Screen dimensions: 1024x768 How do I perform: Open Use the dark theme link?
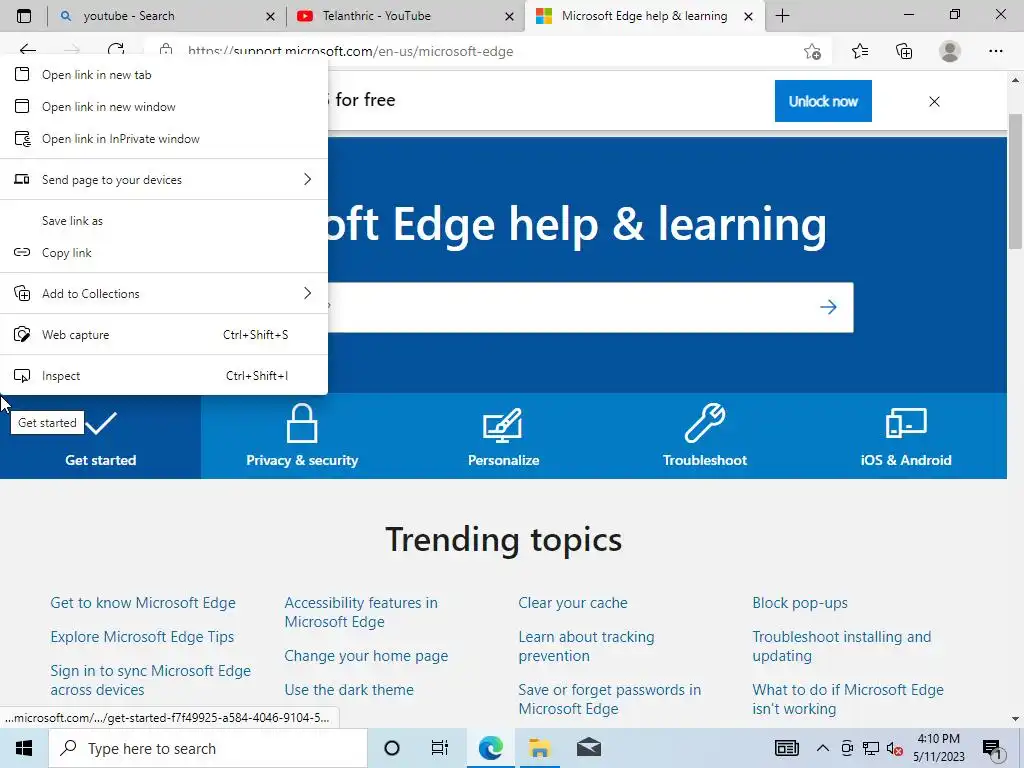tap(349, 690)
